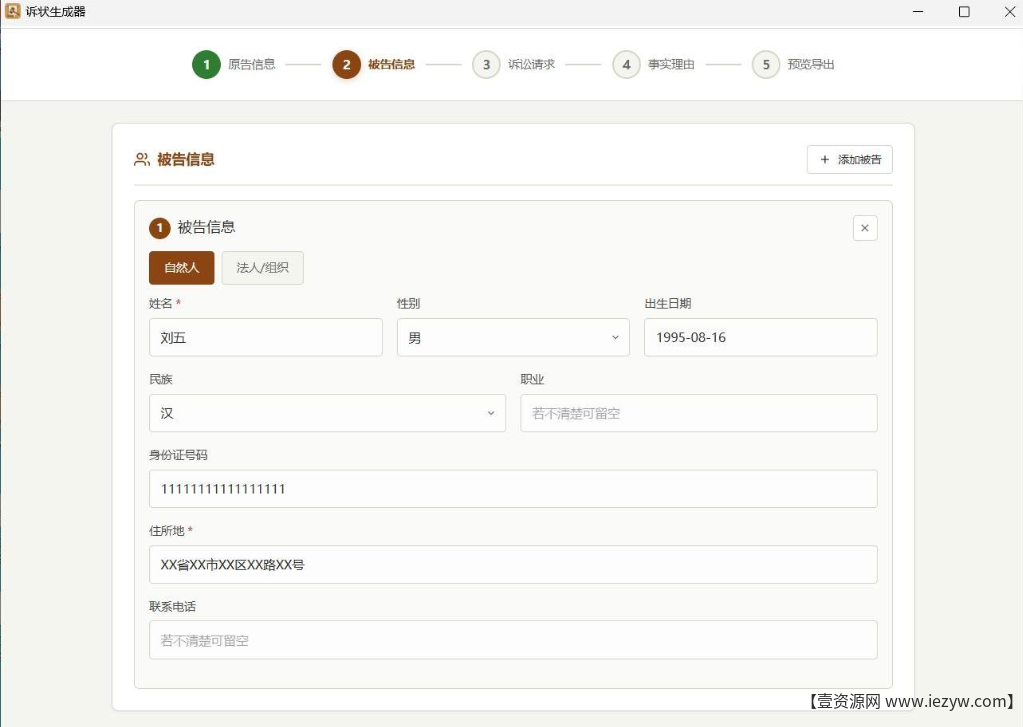Select the 自然人 person type option
Screen dimensions: 1023x727
181,267
